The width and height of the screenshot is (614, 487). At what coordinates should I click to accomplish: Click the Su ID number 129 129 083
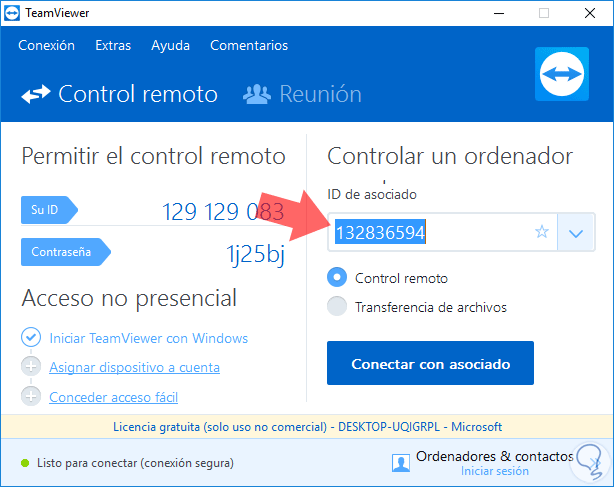click(x=223, y=212)
